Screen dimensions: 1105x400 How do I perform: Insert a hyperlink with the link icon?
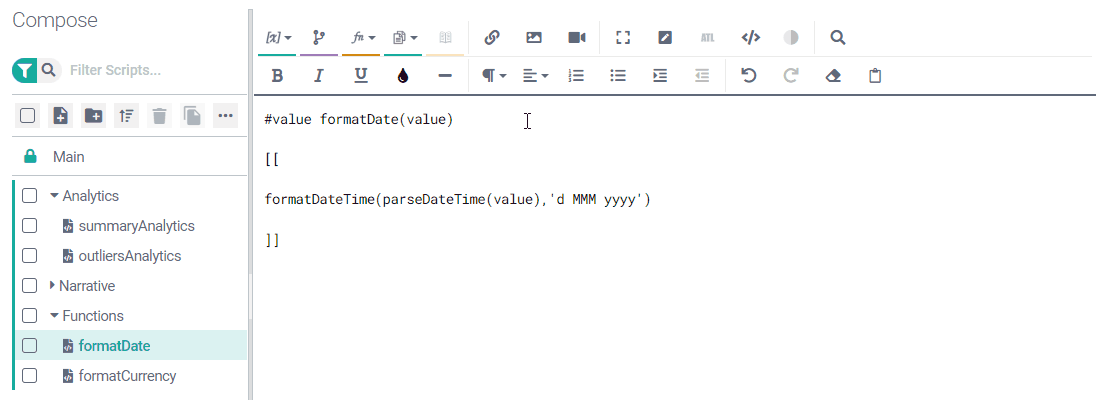(492, 38)
